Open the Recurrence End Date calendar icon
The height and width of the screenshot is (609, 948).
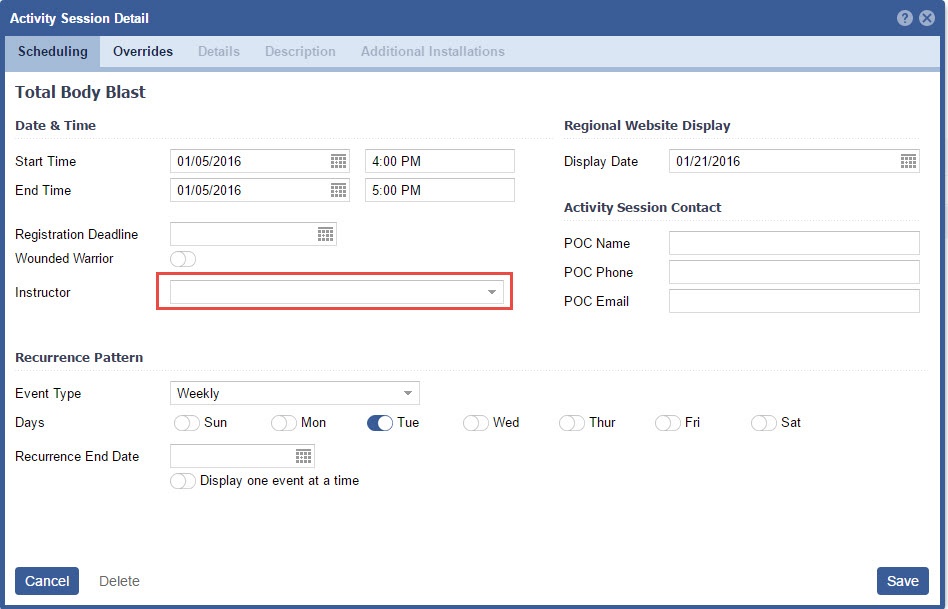[303, 456]
